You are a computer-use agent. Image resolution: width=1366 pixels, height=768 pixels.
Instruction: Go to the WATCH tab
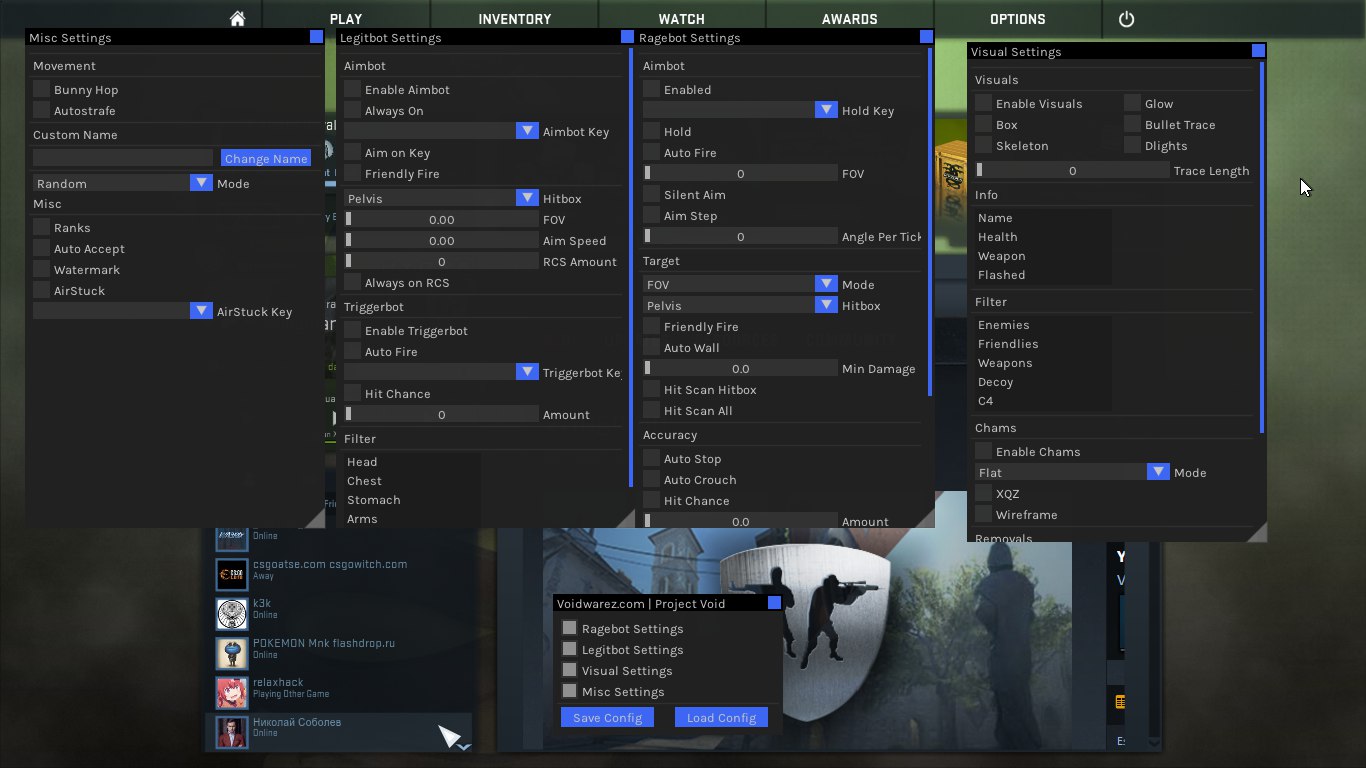(x=681, y=19)
